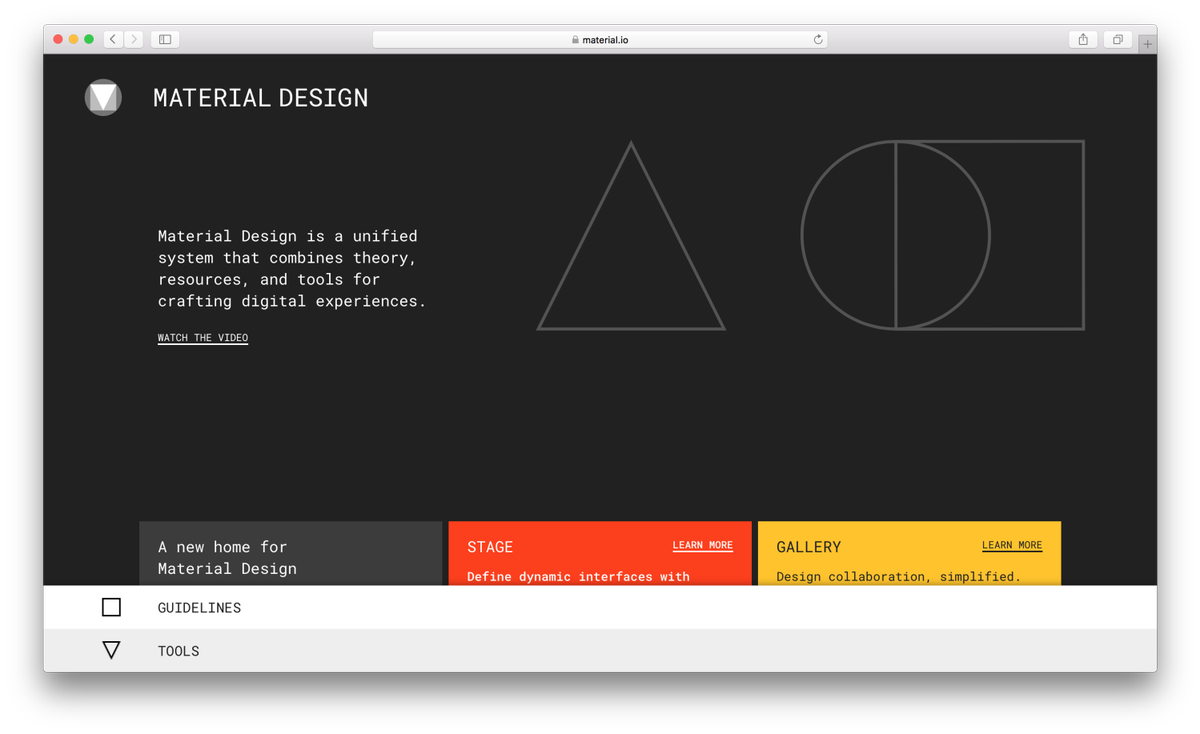Screen dimensions: 1200x734
Task: Click the square Guidelines icon
Action: pos(111,607)
